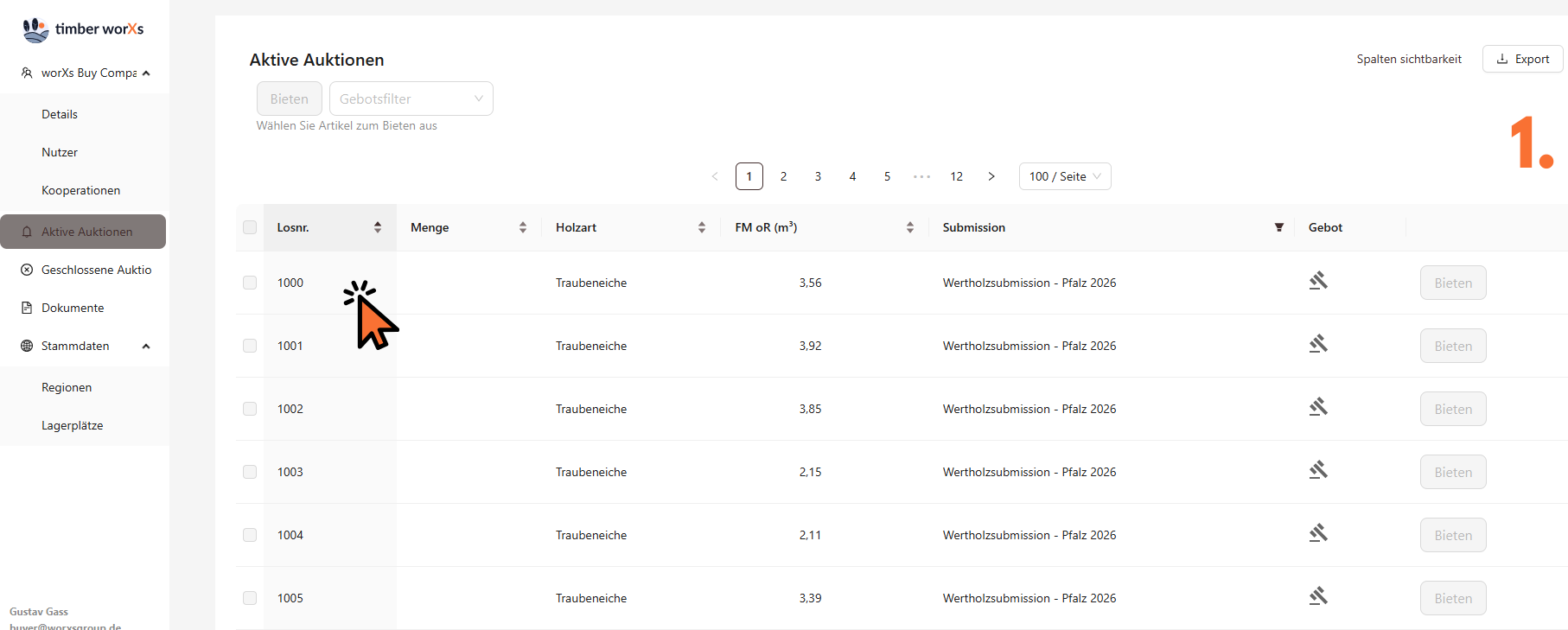Sort the FM oR (m³) column arrows
The width and height of the screenshot is (1568, 630).
tap(909, 227)
